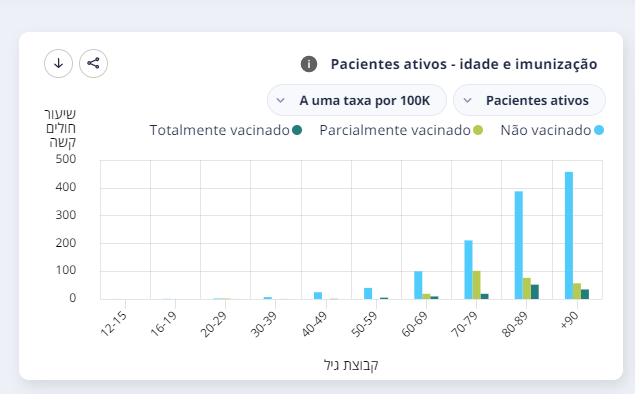Click the '400' y-axis value

coord(66,187)
